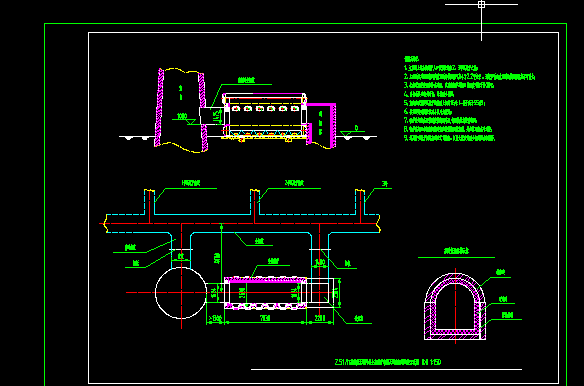Click note line 2 in the notes block

coord(470,77)
